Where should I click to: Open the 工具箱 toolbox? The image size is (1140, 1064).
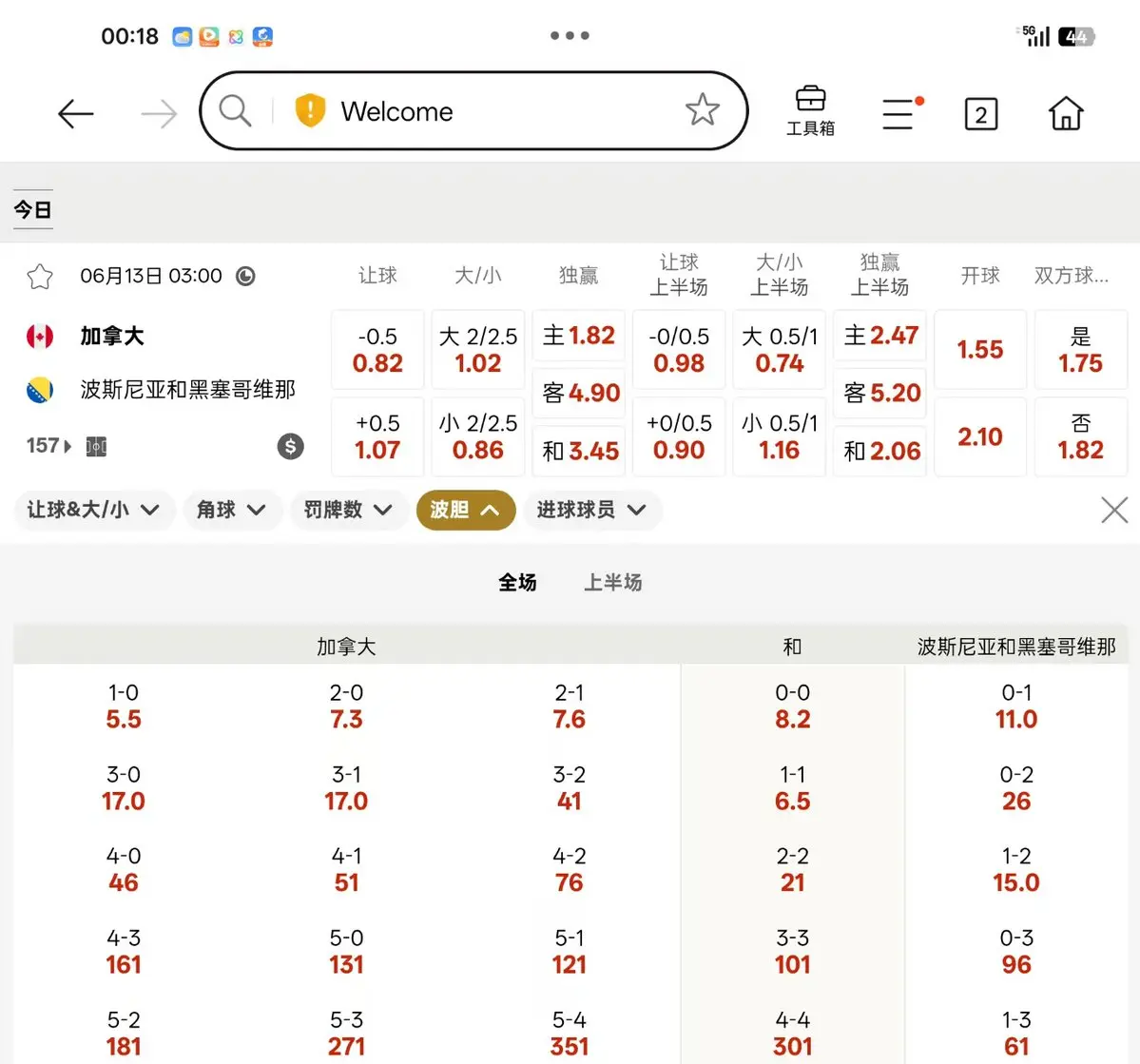(811, 111)
